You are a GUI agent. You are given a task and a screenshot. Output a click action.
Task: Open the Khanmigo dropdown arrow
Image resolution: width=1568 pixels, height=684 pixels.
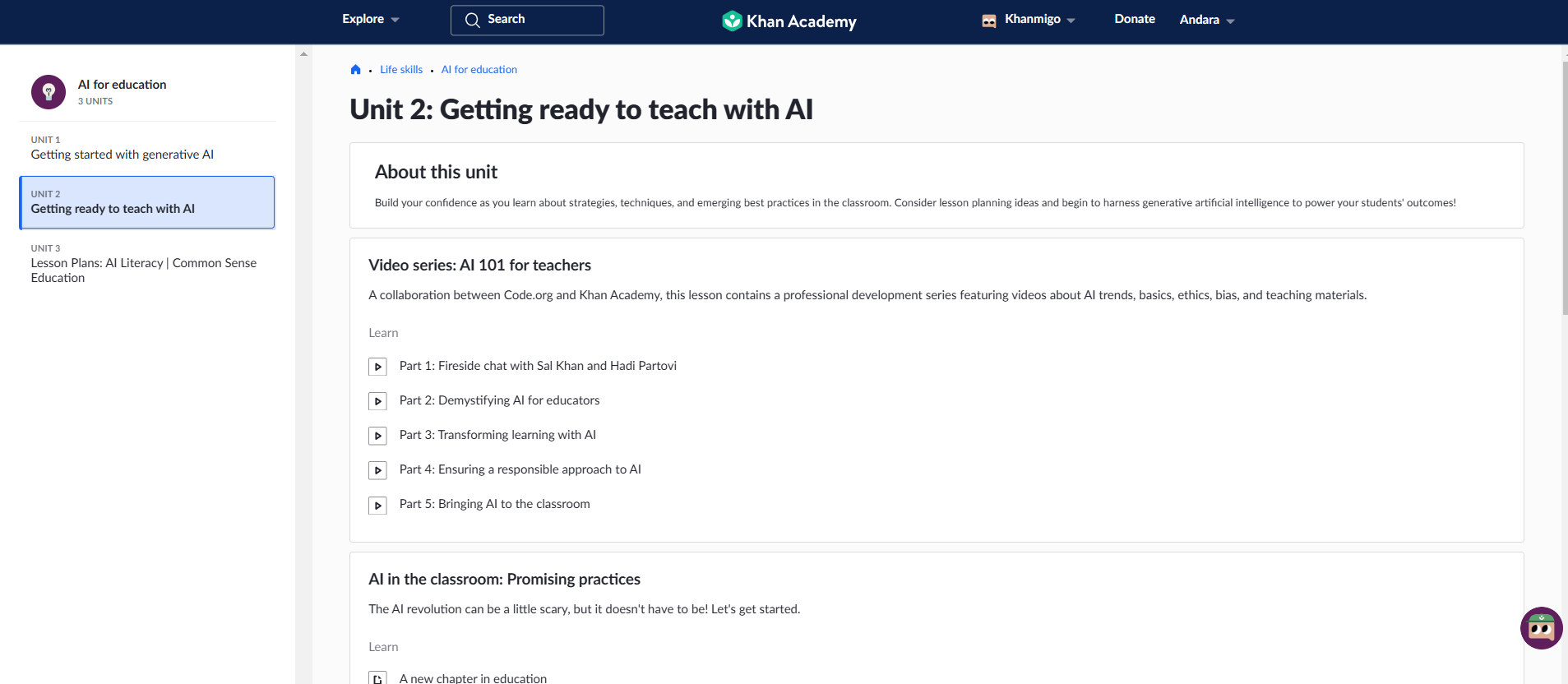(x=1071, y=21)
